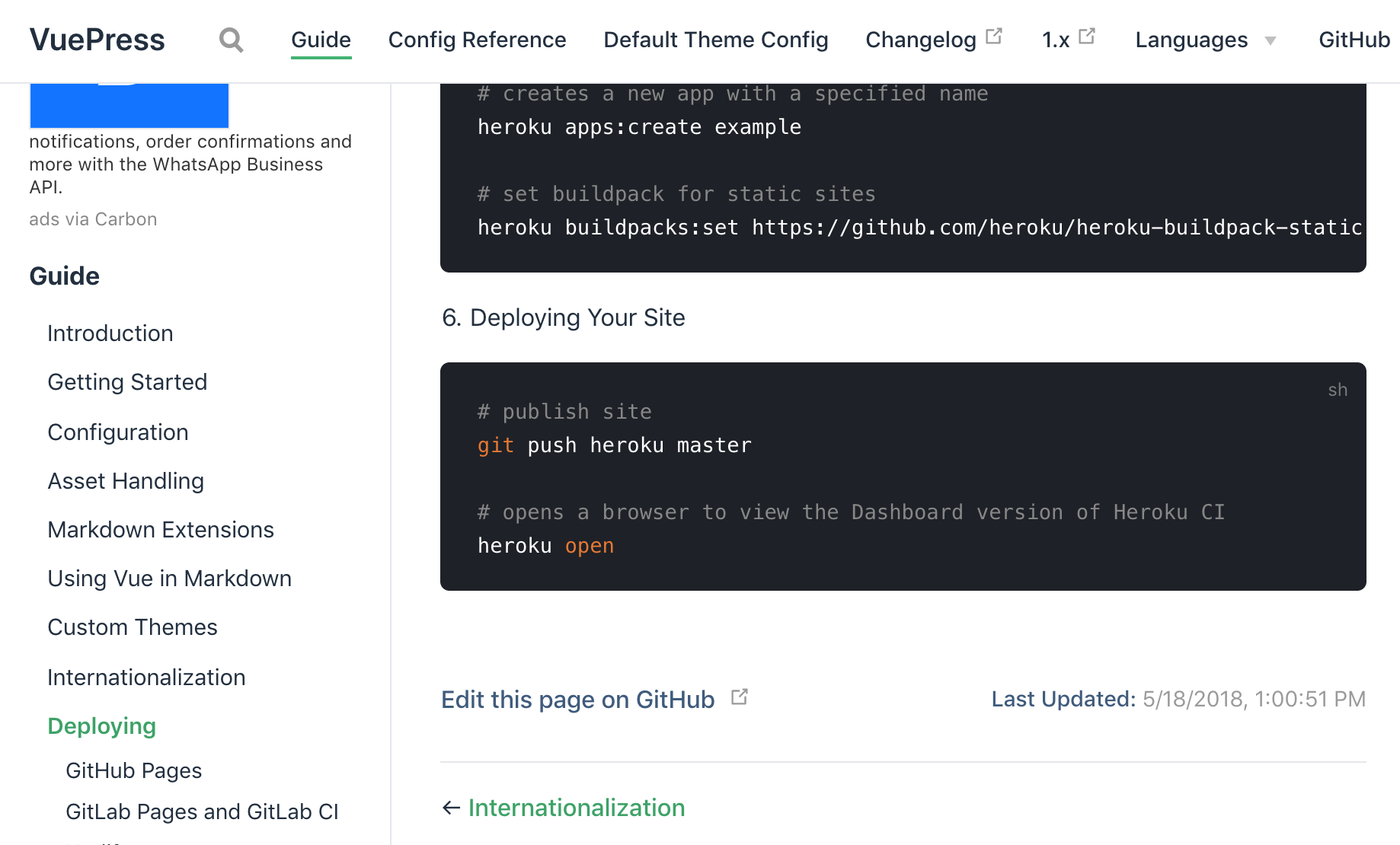
Task: Click the 1.x external-link icon
Action: 1087,36
